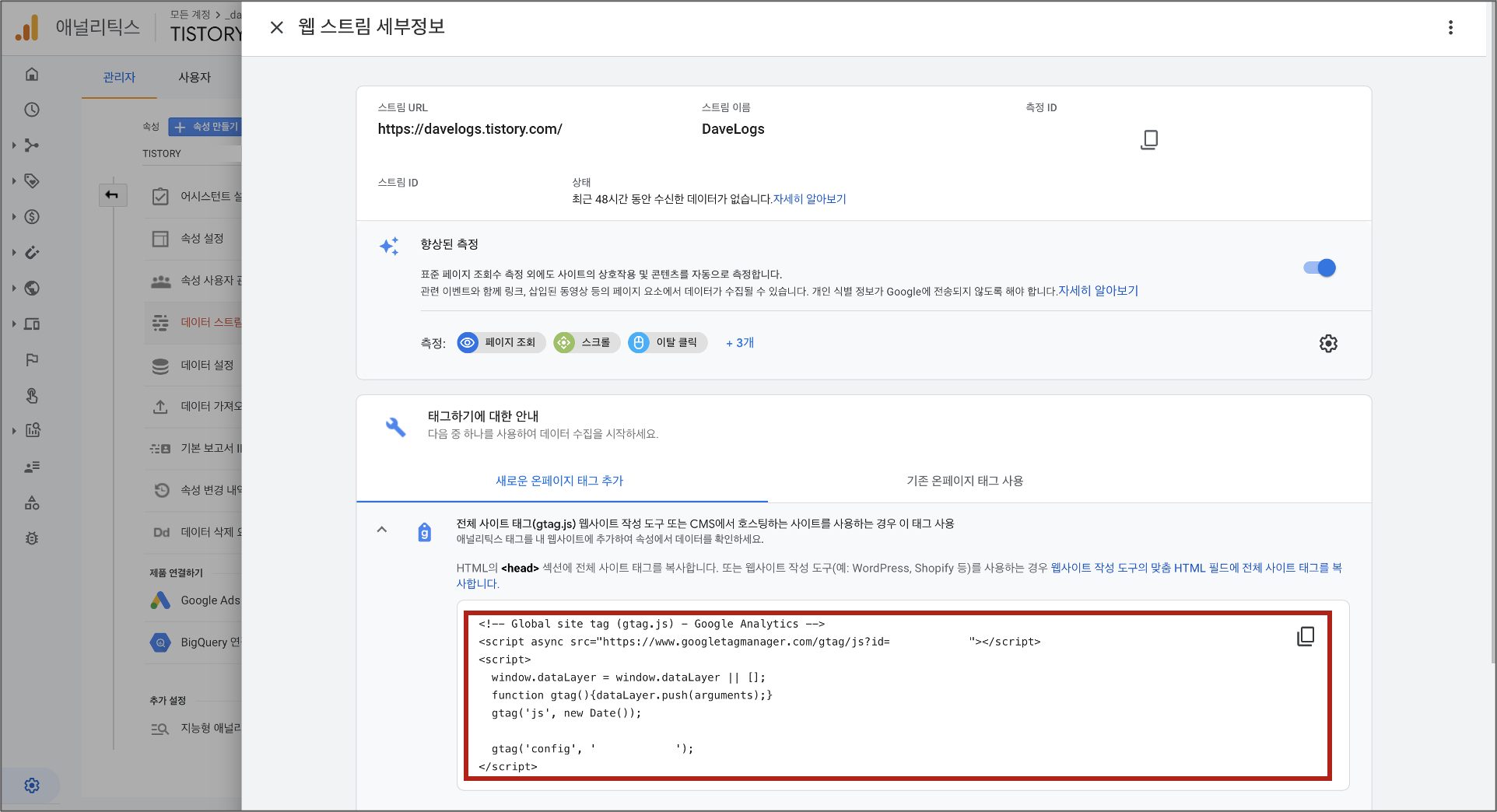
Task: Click the stream URL davelogs.tistory.com
Action: (x=470, y=129)
